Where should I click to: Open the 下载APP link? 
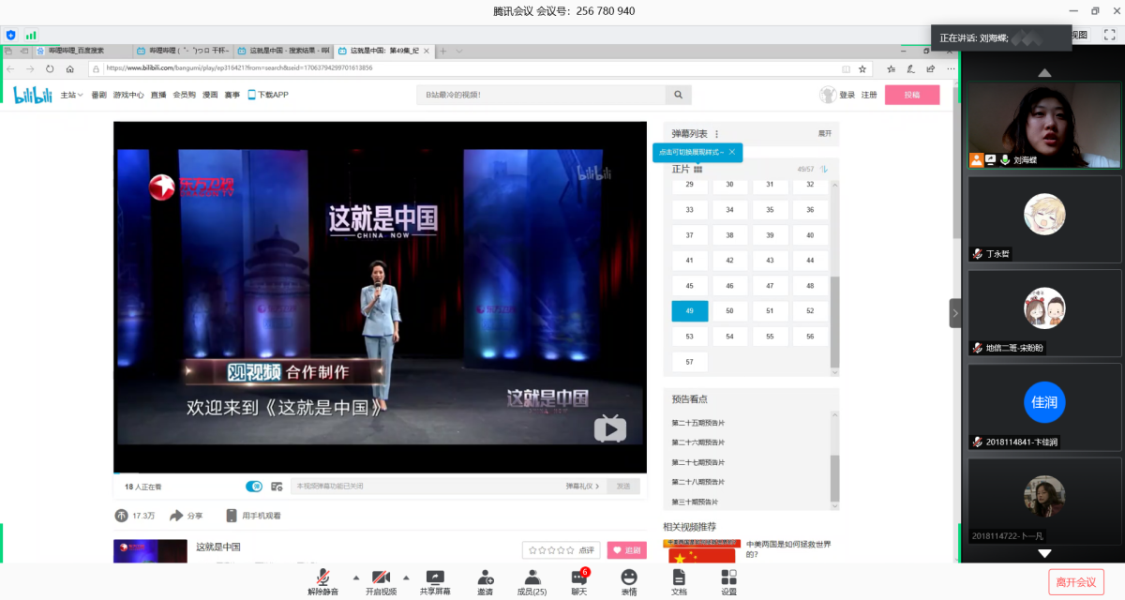point(268,95)
